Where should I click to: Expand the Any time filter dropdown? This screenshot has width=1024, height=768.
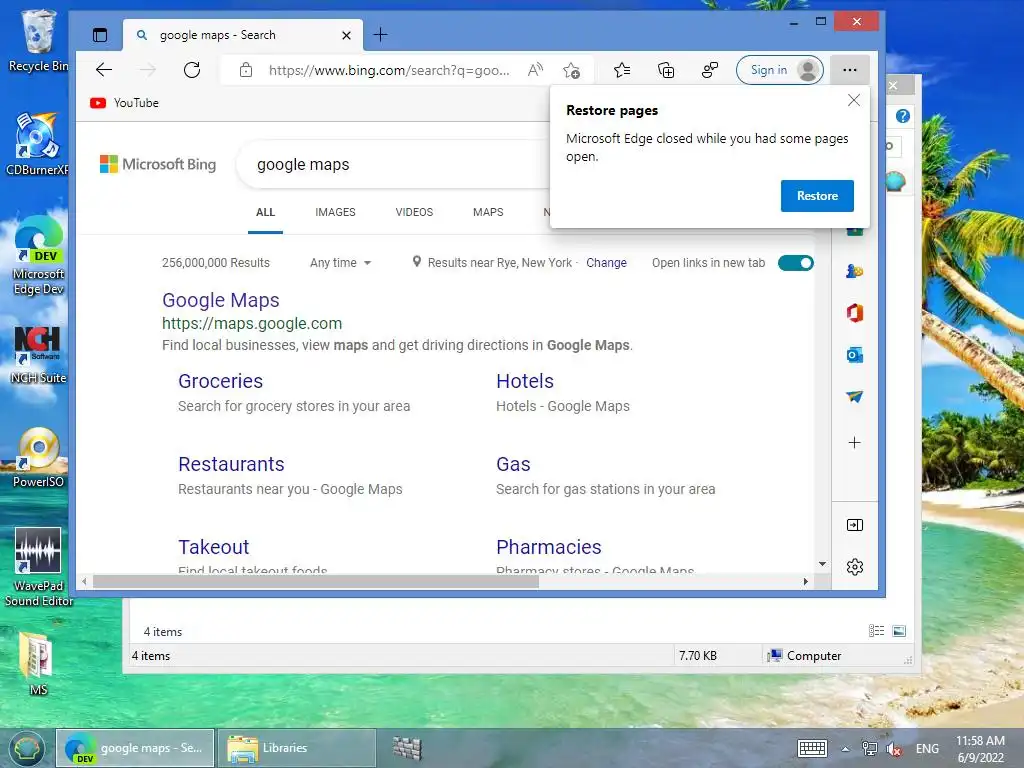pyautogui.click(x=340, y=263)
